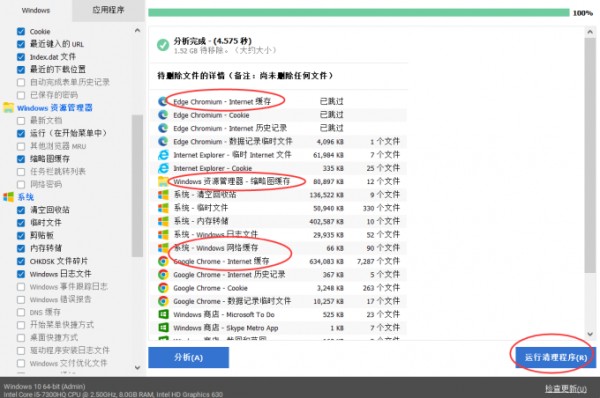Click the Chrome icon beside Google Chrome - Cookie
This screenshot has width=600, height=398.
pyautogui.click(x=163, y=288)
